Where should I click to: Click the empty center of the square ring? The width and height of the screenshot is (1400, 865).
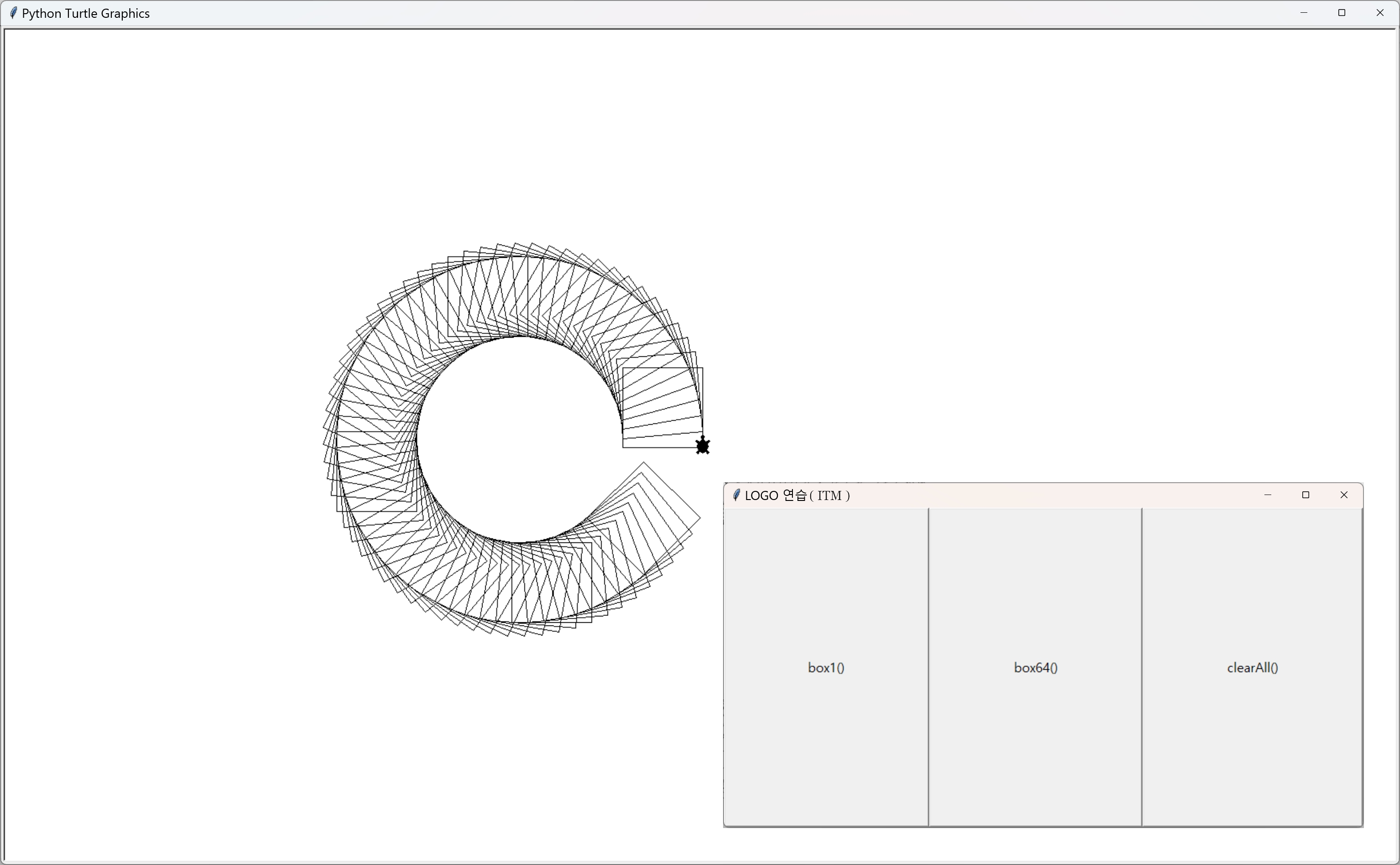point(519,439)
